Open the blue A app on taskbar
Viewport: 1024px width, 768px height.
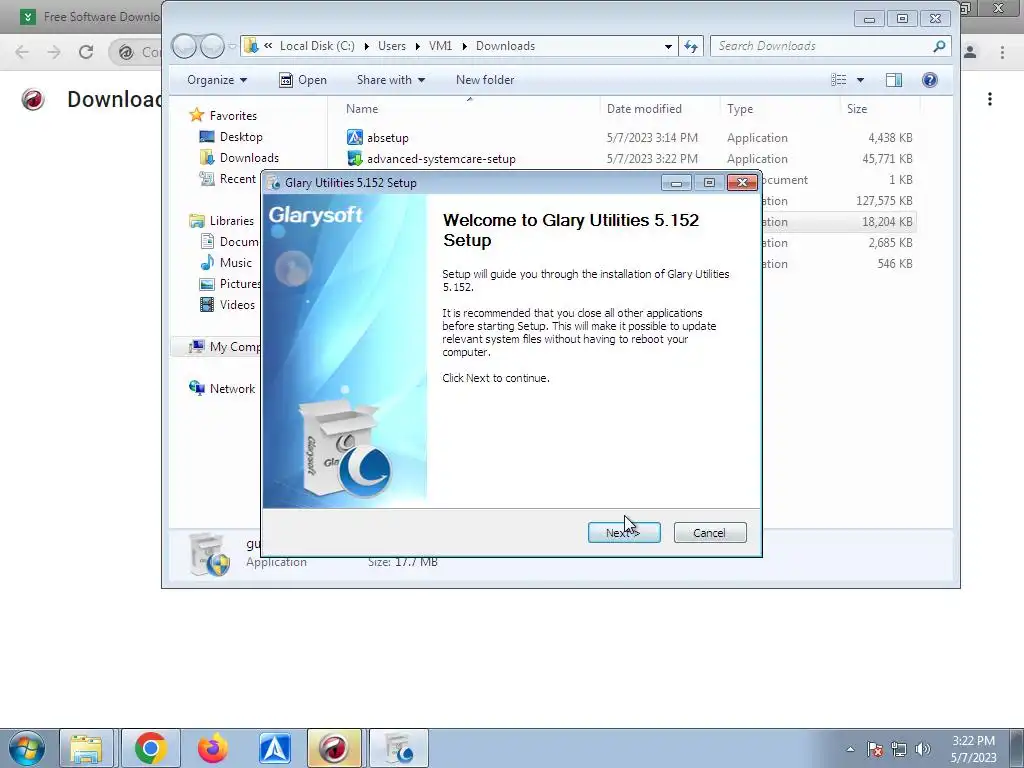(274, 748)
